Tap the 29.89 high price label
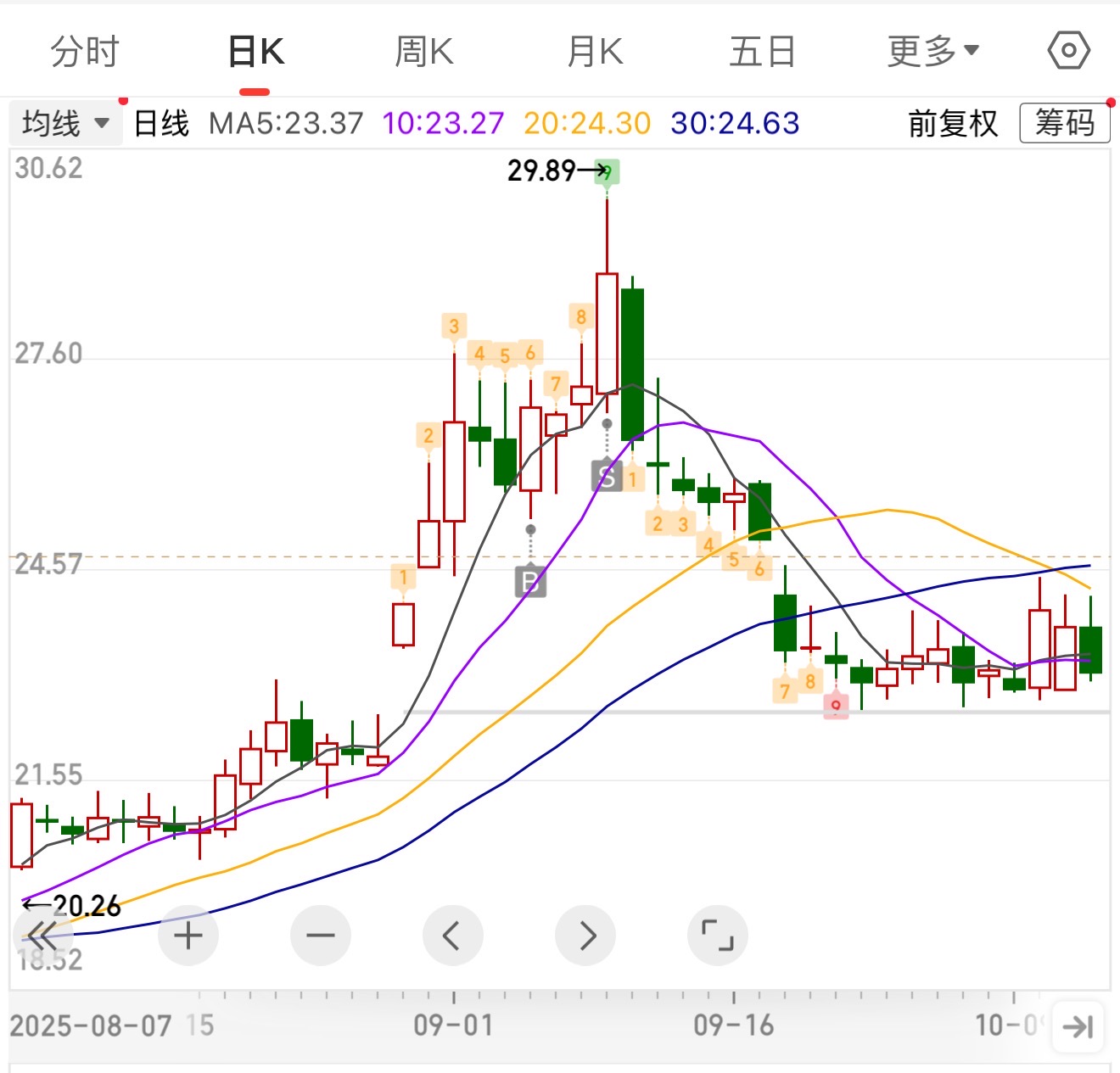Viewport: 1120px width, 1073px height. pyautogui.click(x=542, y=170)
